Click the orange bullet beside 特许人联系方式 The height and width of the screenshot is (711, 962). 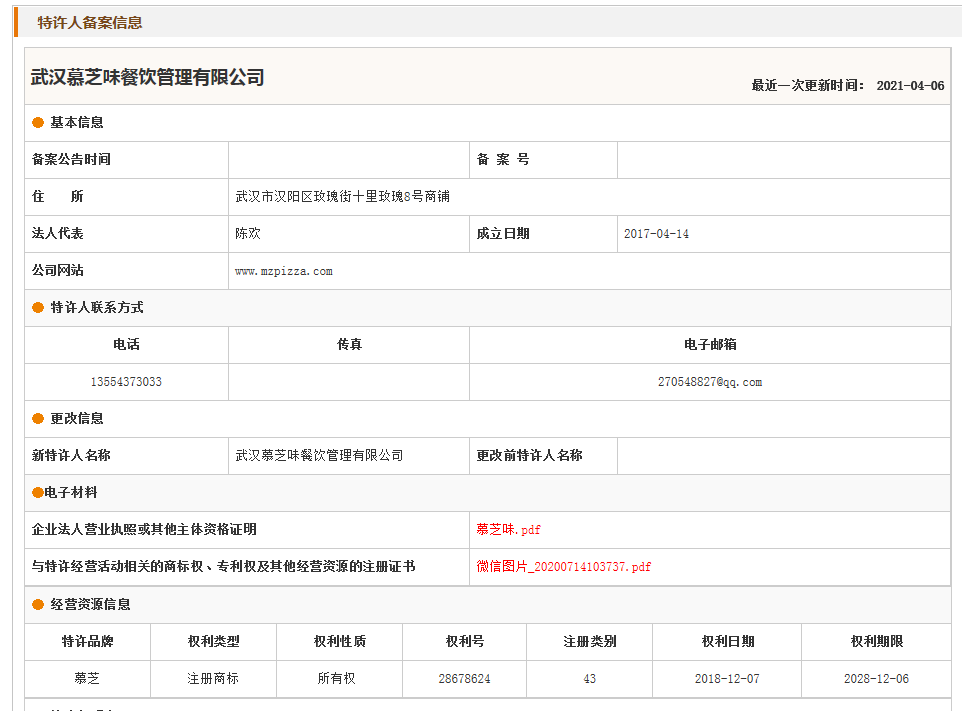[x=38, y=308]
